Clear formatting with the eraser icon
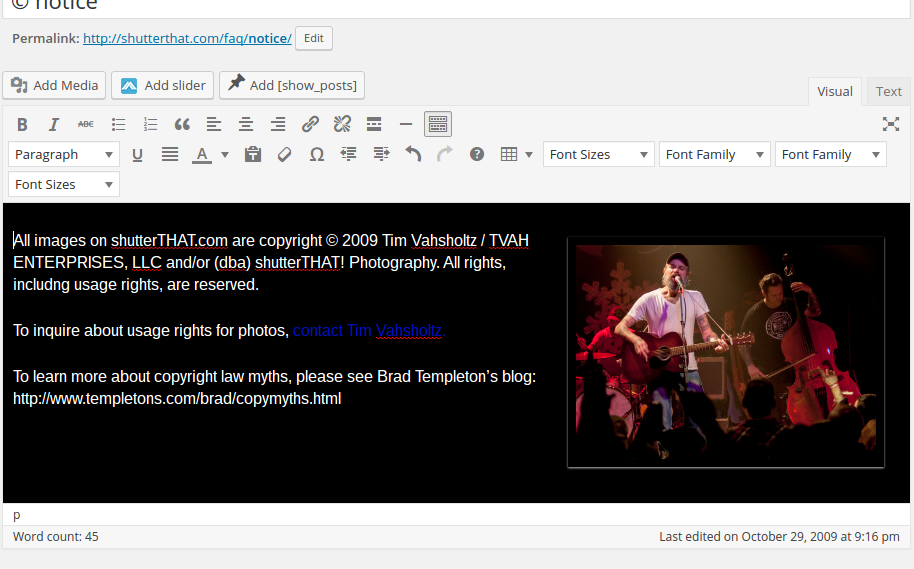Screen dimensions: 914x569 tap(285, 154)
